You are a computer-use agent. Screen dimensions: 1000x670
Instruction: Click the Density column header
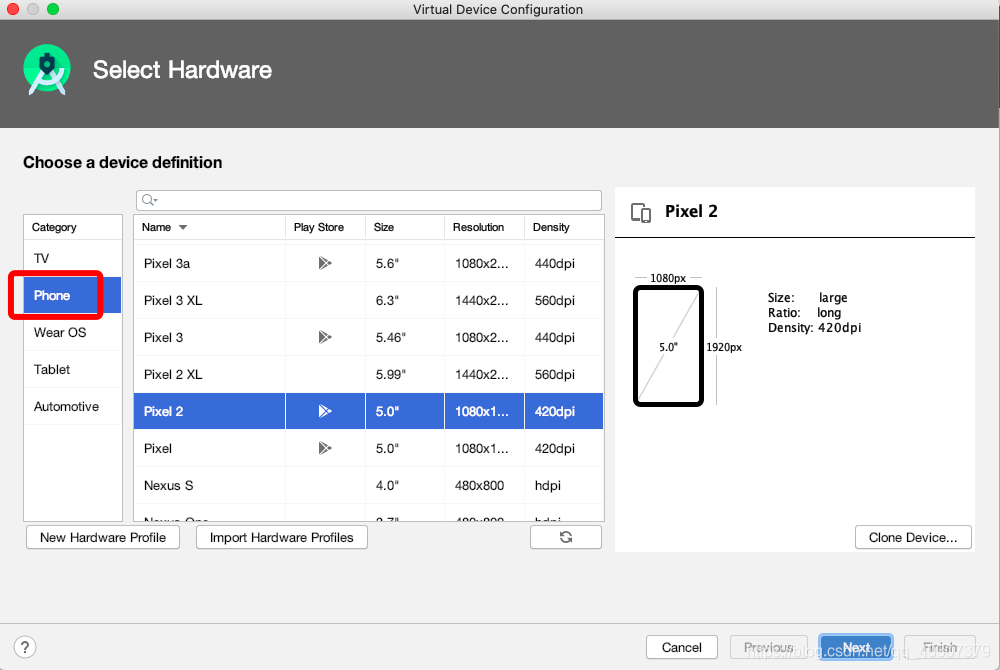click(564, 228)
